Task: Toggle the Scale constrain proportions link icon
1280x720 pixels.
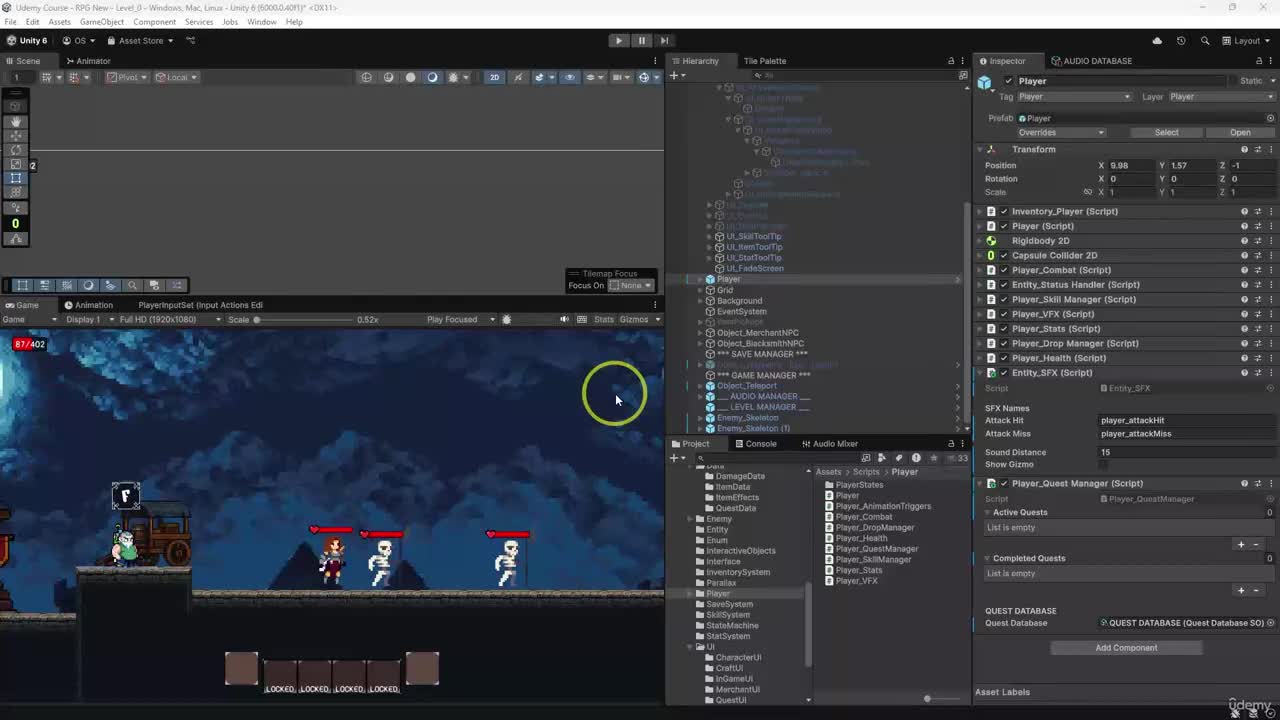Action: click(1088, 192)
